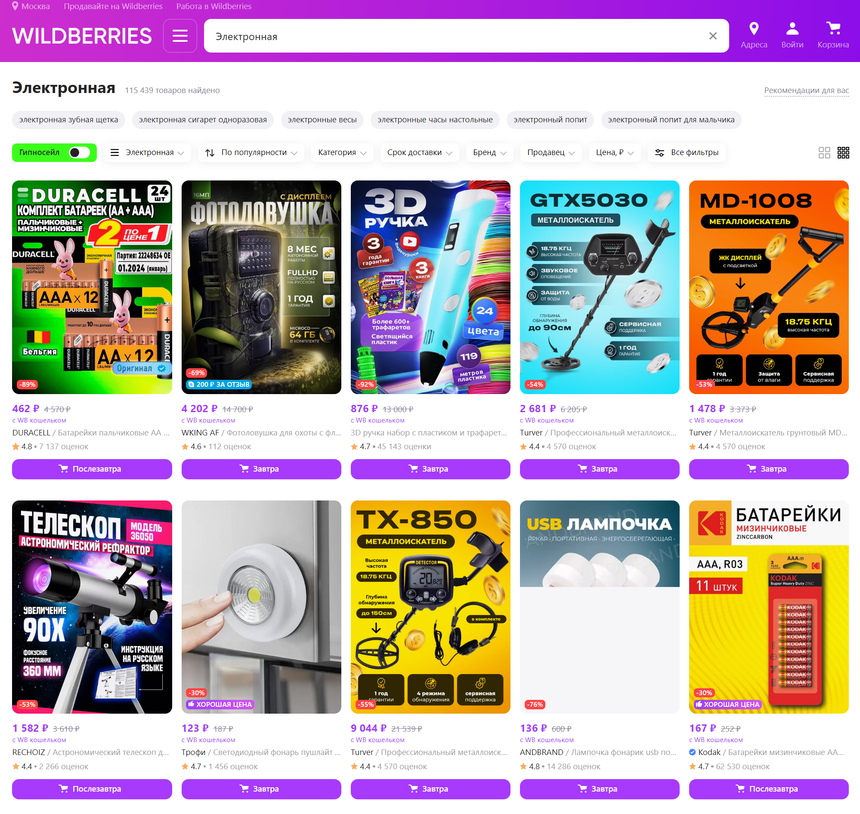Expand the Цена, ₽ price dropdown
The height and width of the screenshot is (814, 860).
tap(615, 152)
